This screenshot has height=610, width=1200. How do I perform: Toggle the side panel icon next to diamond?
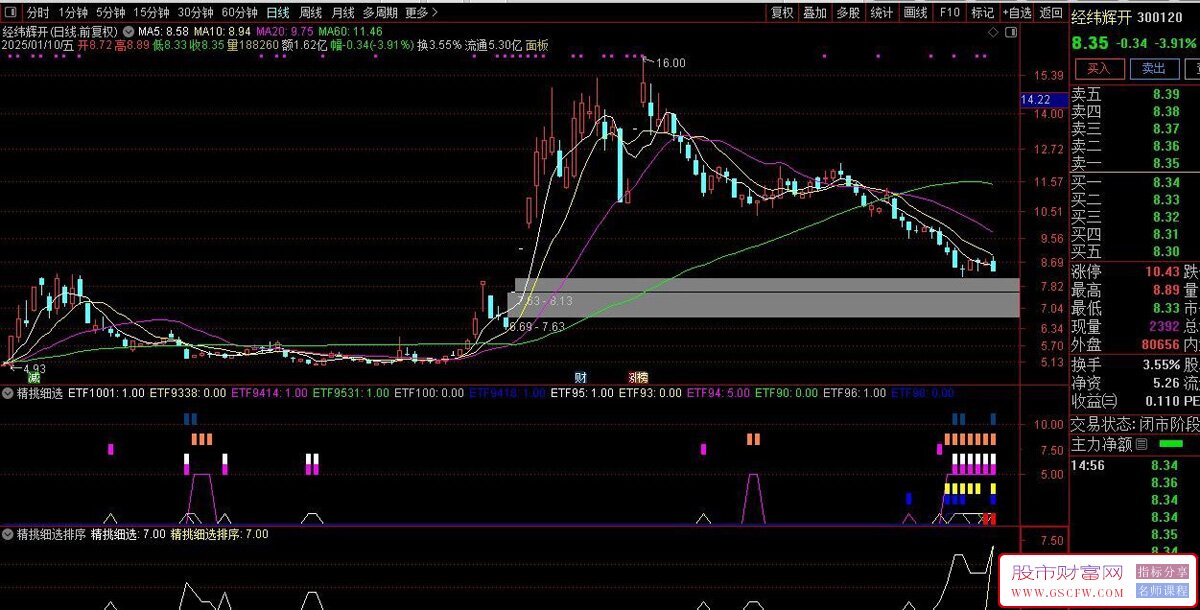1010,31
